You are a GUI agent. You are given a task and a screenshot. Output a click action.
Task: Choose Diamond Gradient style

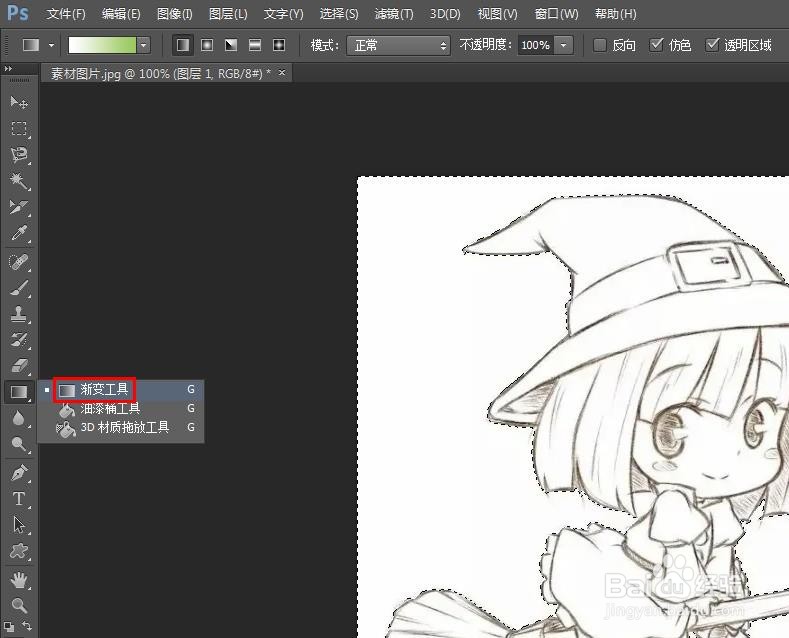[x=279, y=45]
